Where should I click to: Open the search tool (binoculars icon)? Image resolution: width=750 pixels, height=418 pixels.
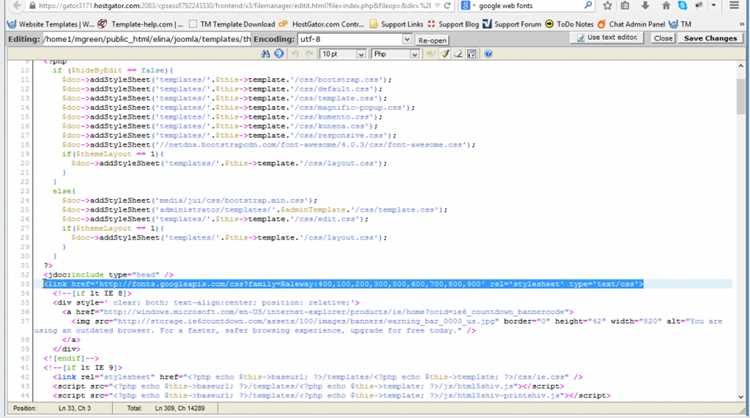pos(265,54)
